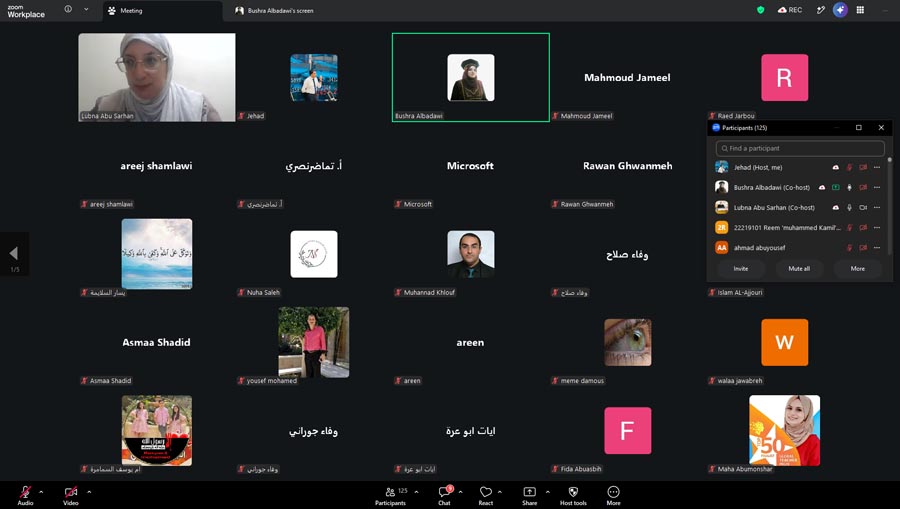Switch to Bushra Albadawi's screen tab
The width and height of the screenshot is (900, 509).
tap(274, 11)
